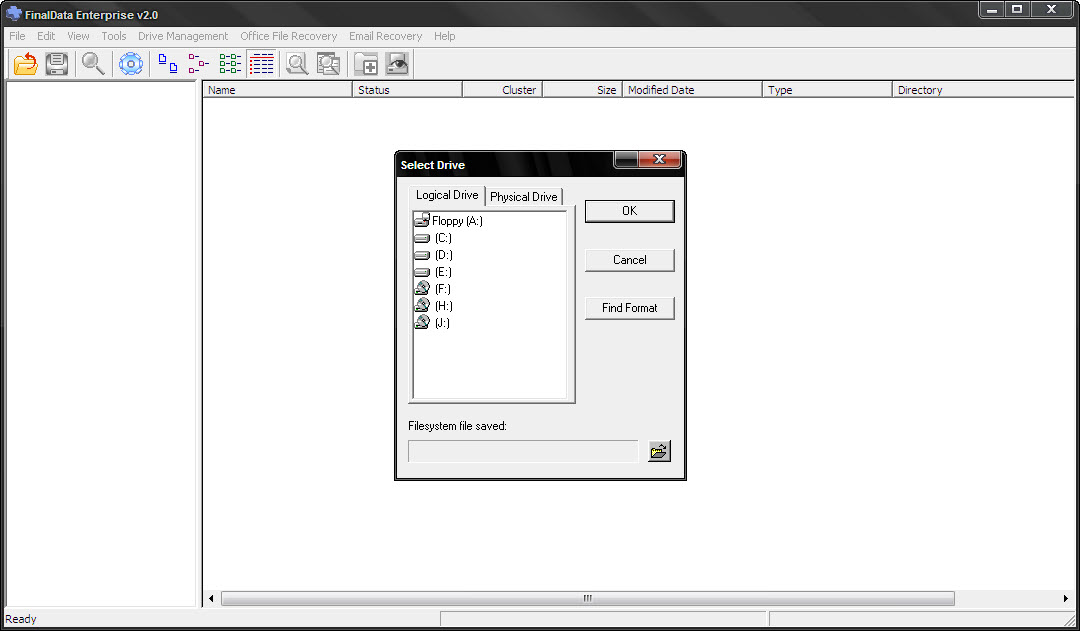Switch to large icons view

coord(167,64)
